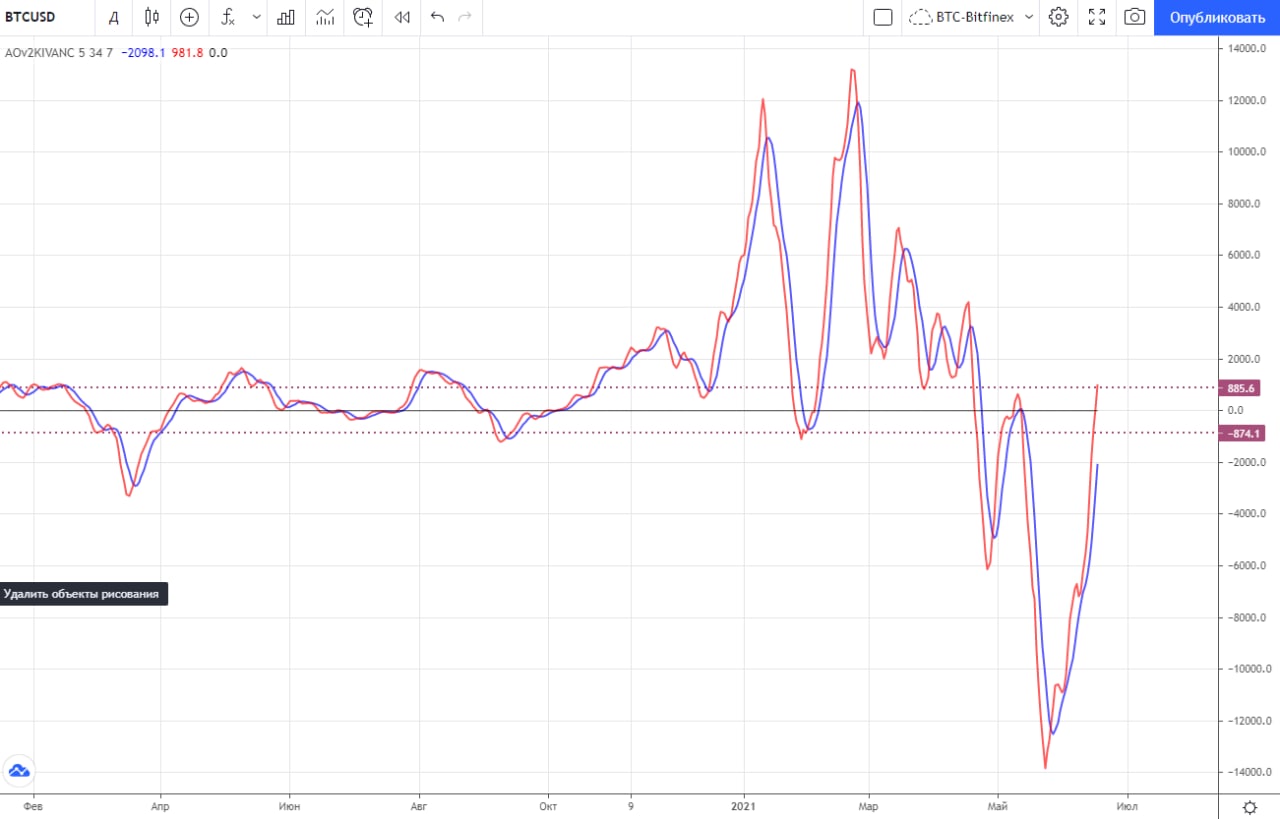Click the TradingView cloud logo icon

click(18, 771)
